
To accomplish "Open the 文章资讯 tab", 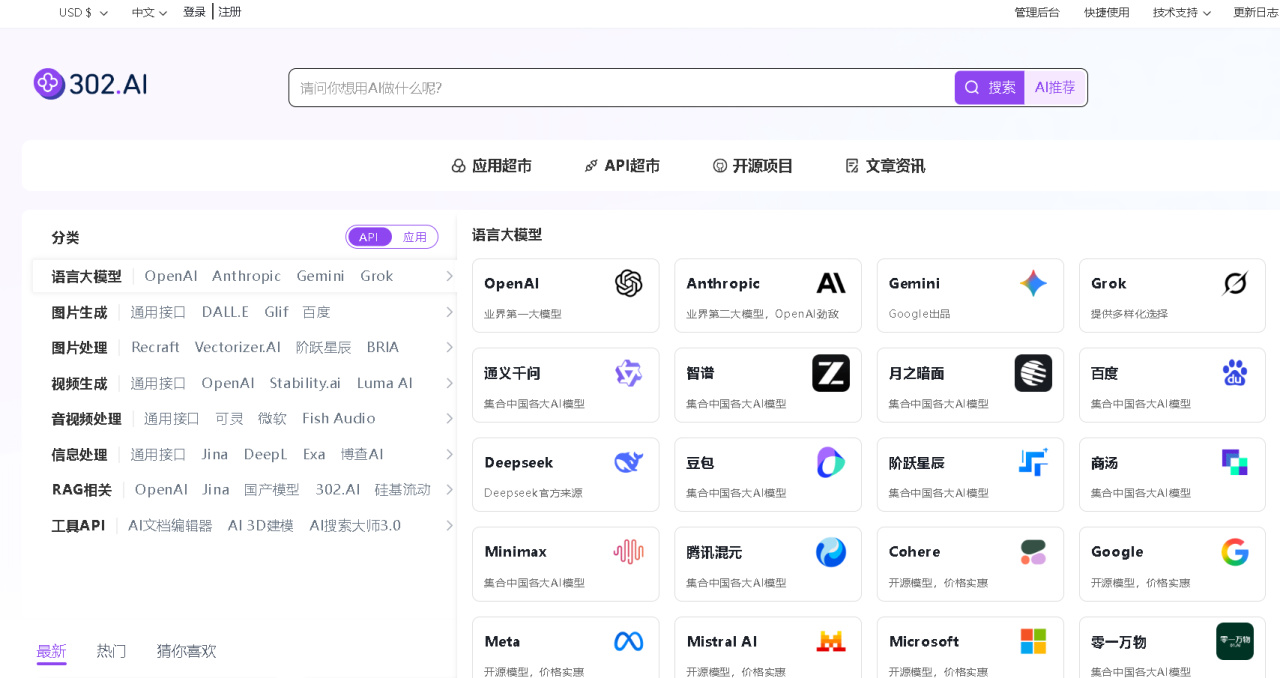I will click(x=885, y=166).
